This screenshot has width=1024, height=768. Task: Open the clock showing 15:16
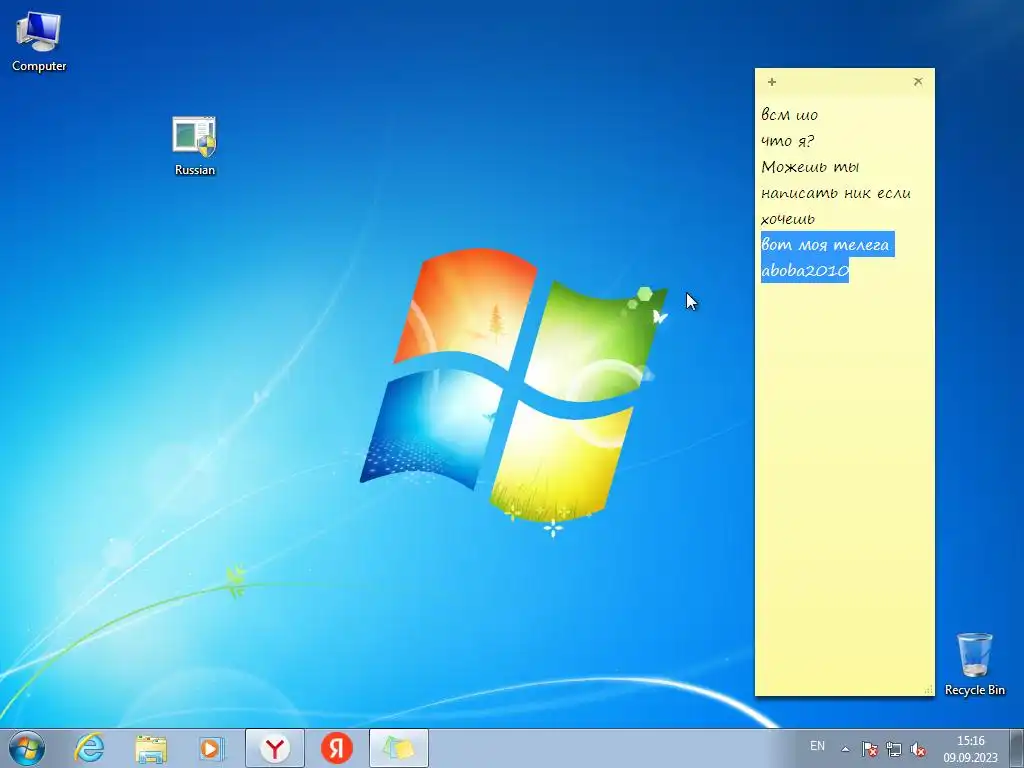970,748
